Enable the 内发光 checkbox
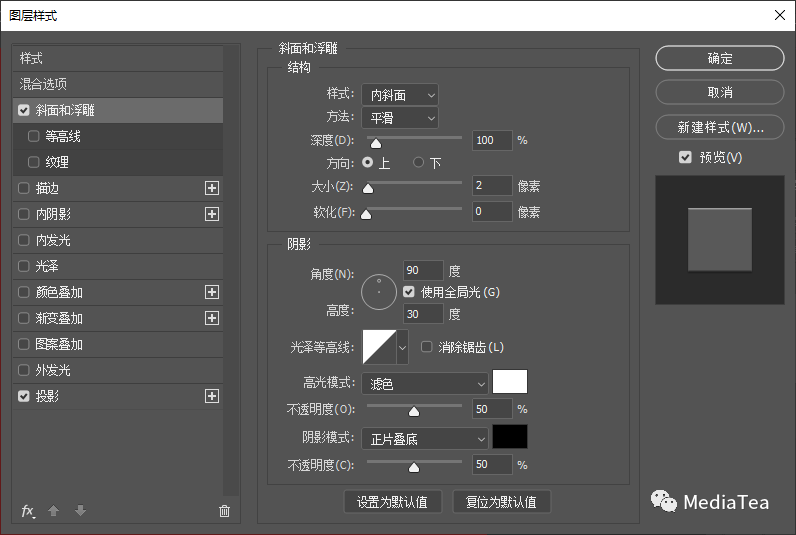The image size is (796, 535). pos(24,240)
